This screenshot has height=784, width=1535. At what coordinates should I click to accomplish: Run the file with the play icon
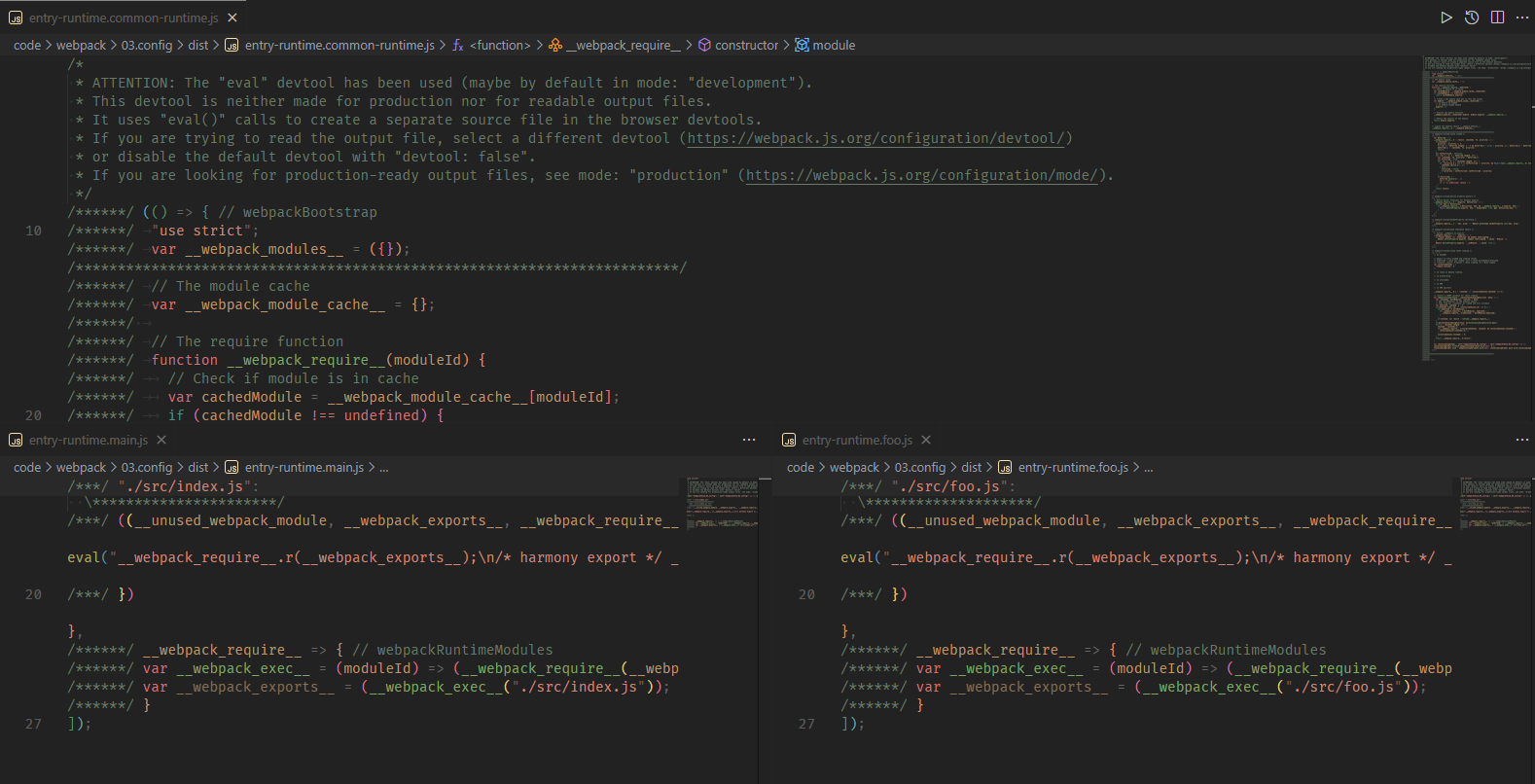tap(1446, 18)
